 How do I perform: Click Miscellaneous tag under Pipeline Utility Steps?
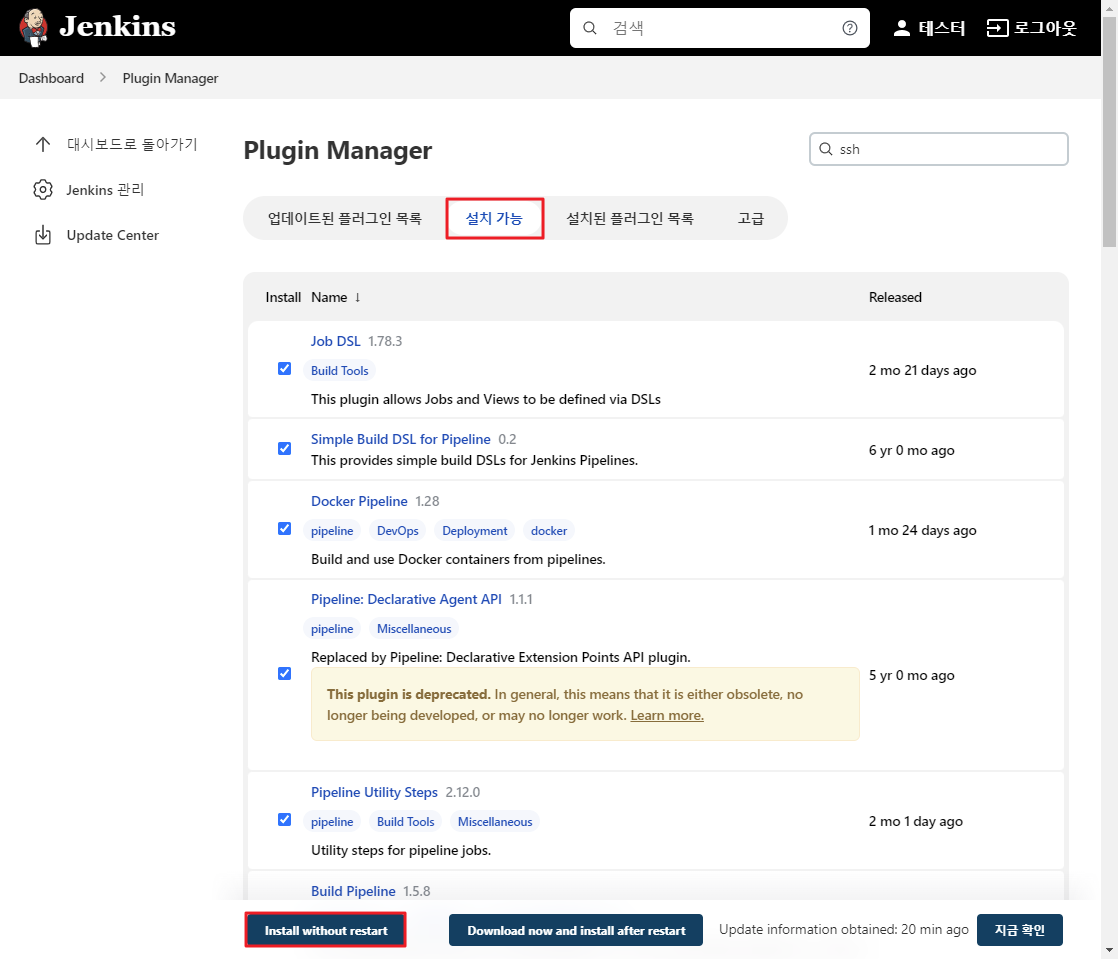point(495,821)
